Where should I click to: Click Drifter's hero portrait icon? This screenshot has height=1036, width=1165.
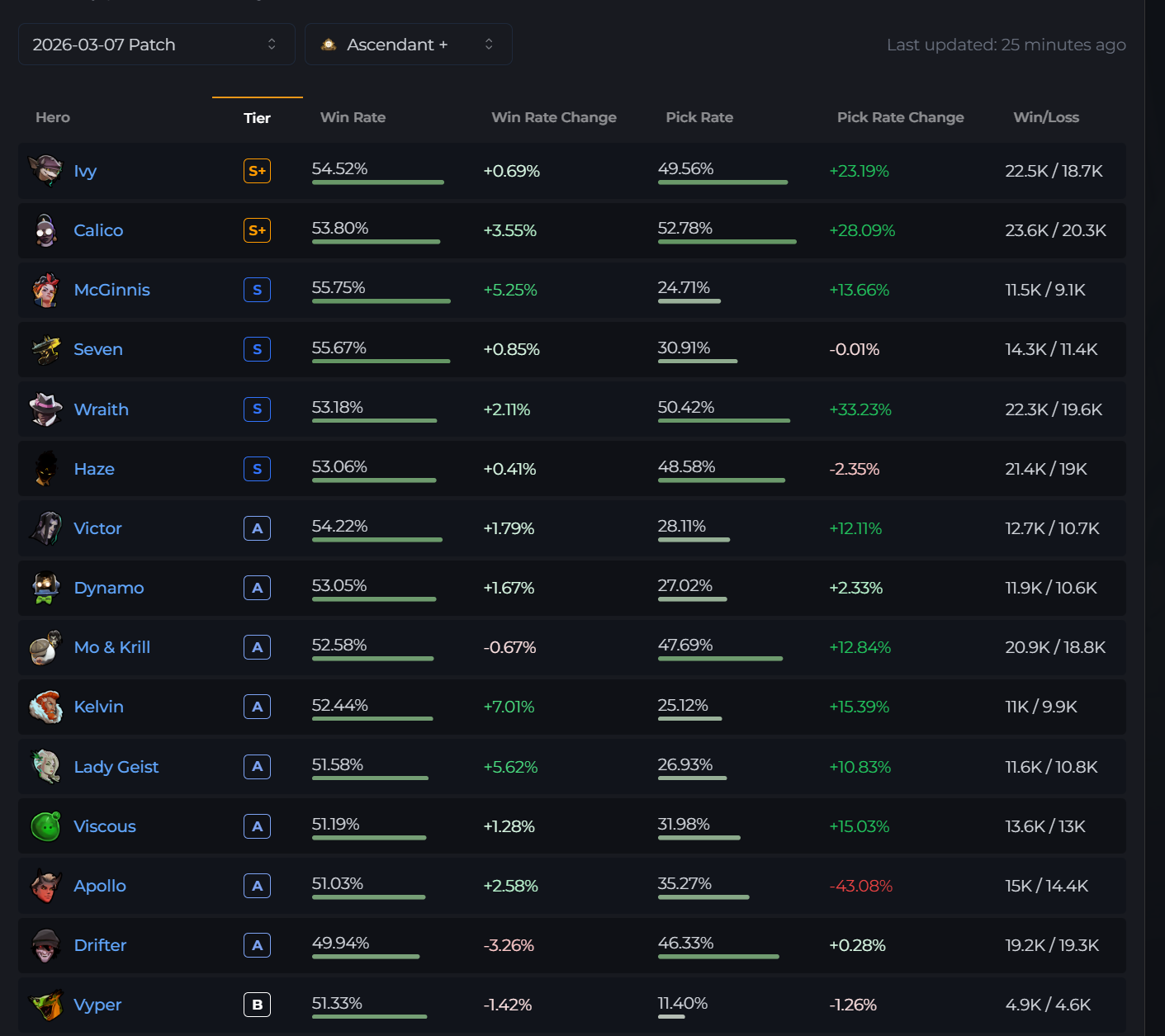click(45, 945)
